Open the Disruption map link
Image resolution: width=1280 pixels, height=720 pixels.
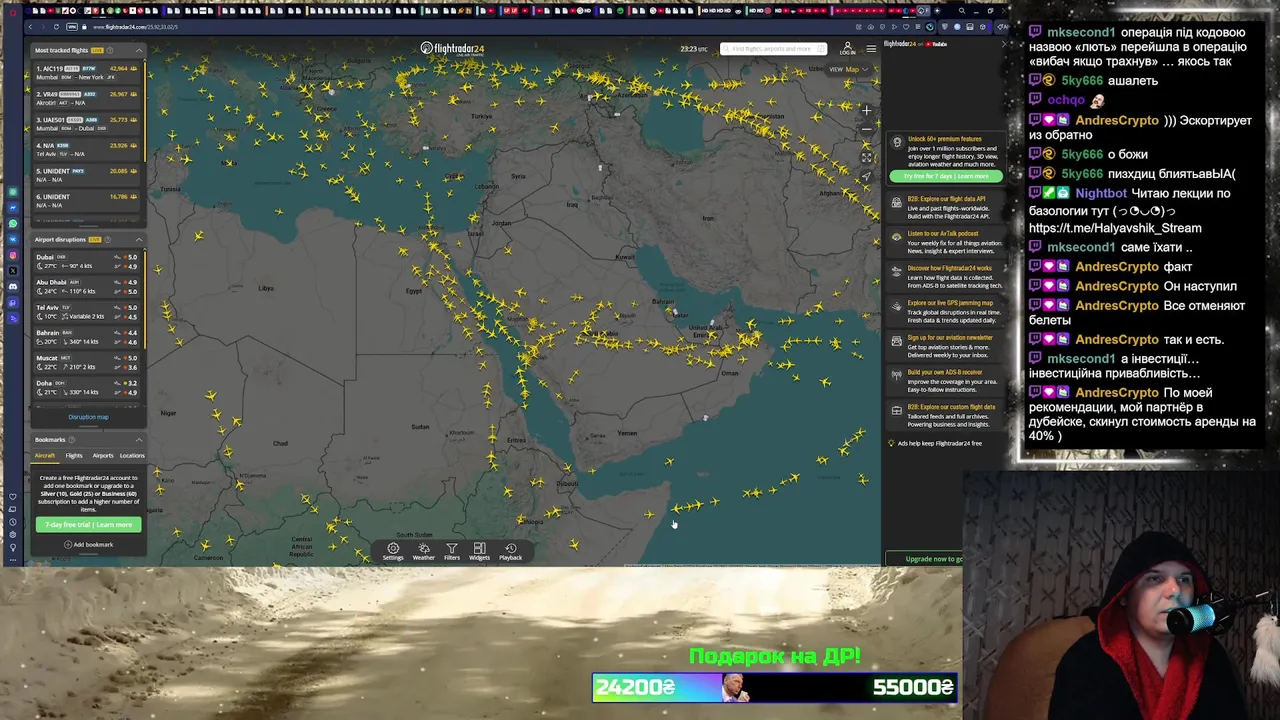pyautogui.click(x=88, y=417)
